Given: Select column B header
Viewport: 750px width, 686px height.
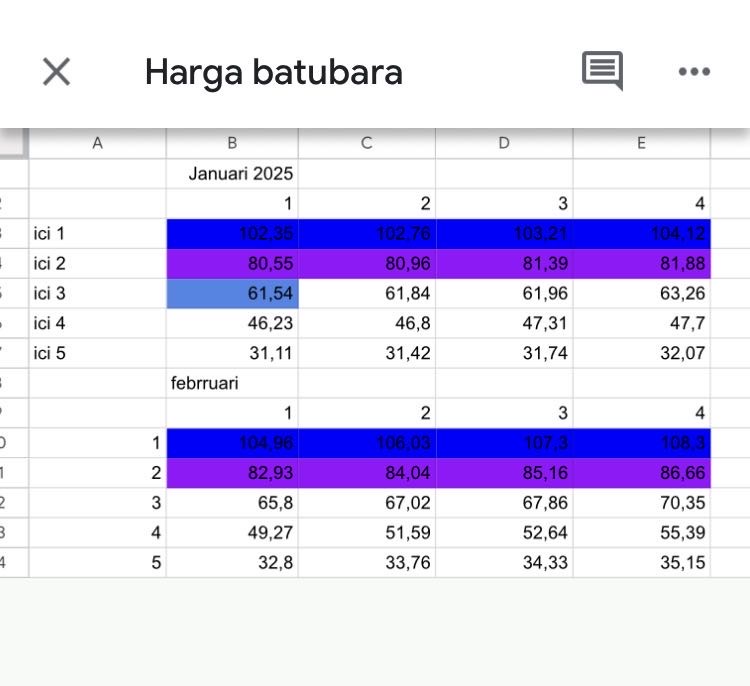Looking at the screenshot, I should 232,143.
